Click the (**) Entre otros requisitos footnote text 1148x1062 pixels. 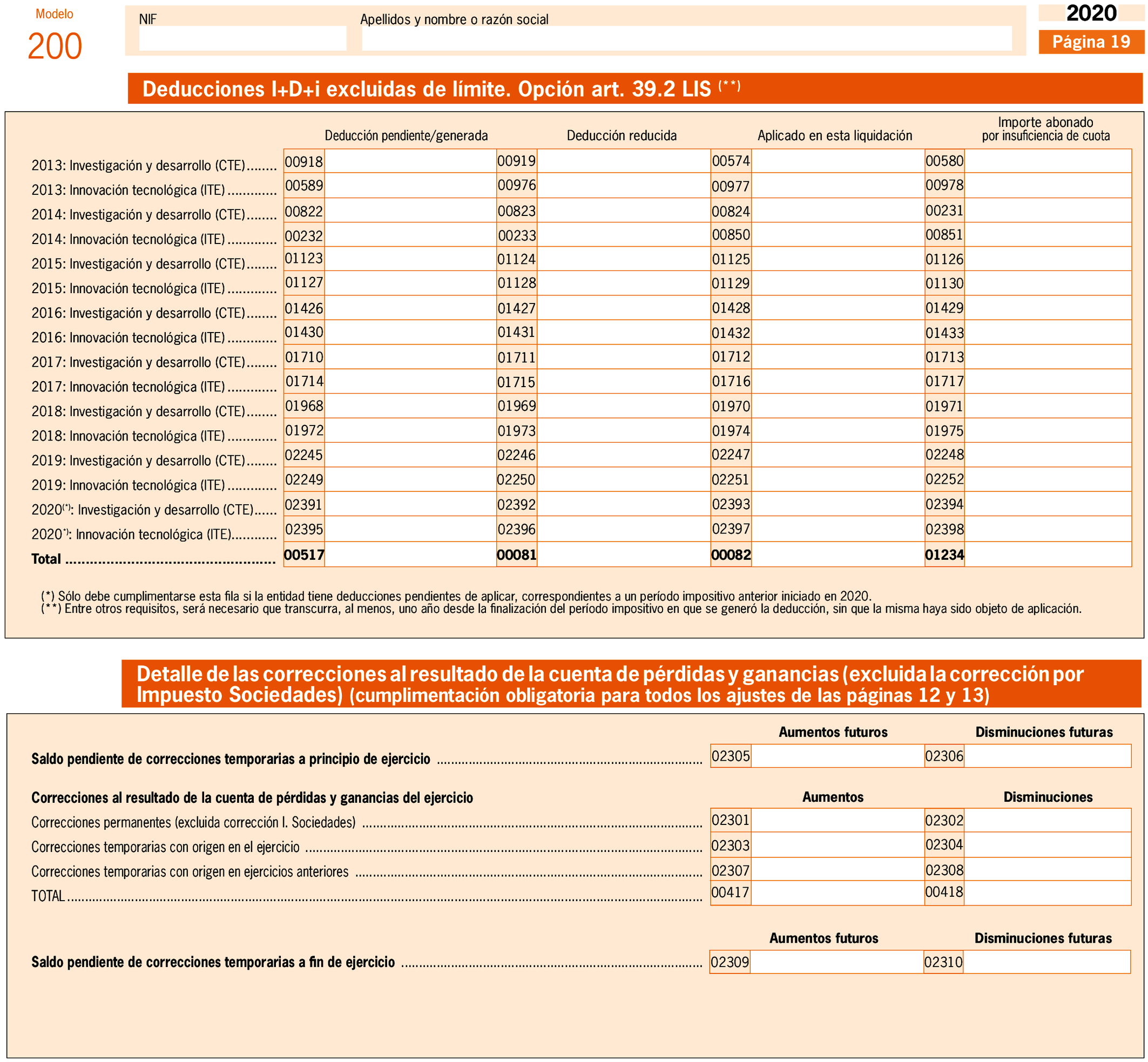coord(562,608)
